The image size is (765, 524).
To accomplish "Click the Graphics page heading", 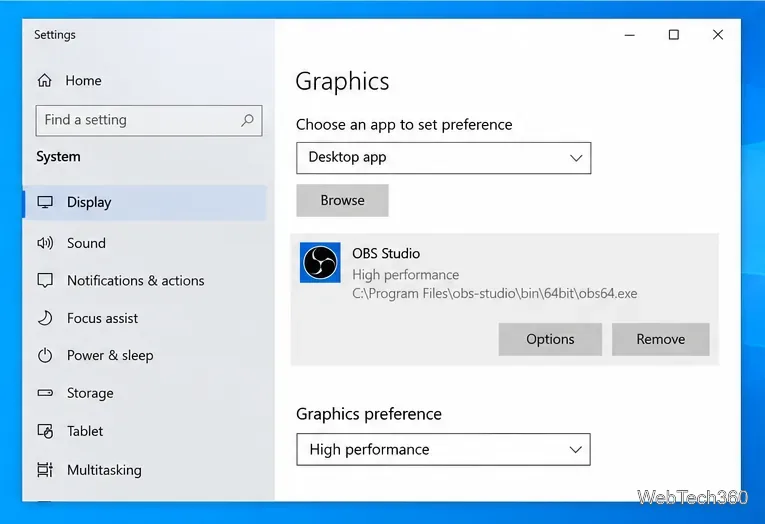I will tap(342, 81).
